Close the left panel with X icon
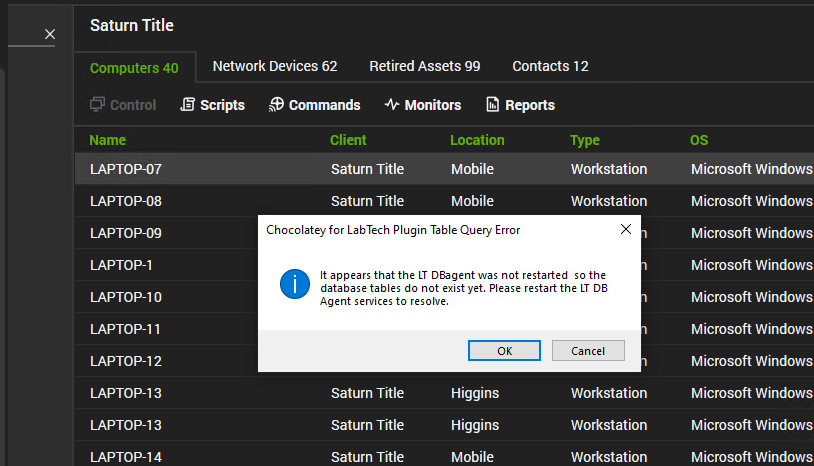Viewport: 814px width, 466px height. coord(50,35)
